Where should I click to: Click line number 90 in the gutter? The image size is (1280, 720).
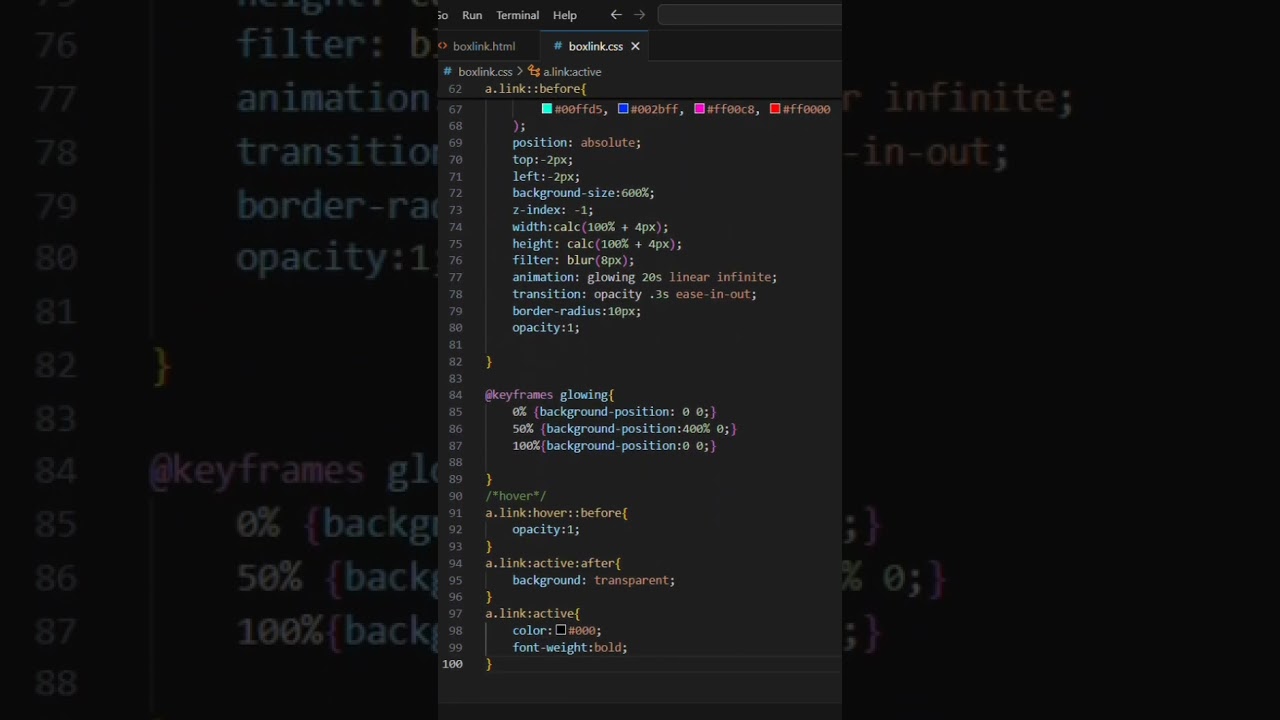click(x=455, y=496)
